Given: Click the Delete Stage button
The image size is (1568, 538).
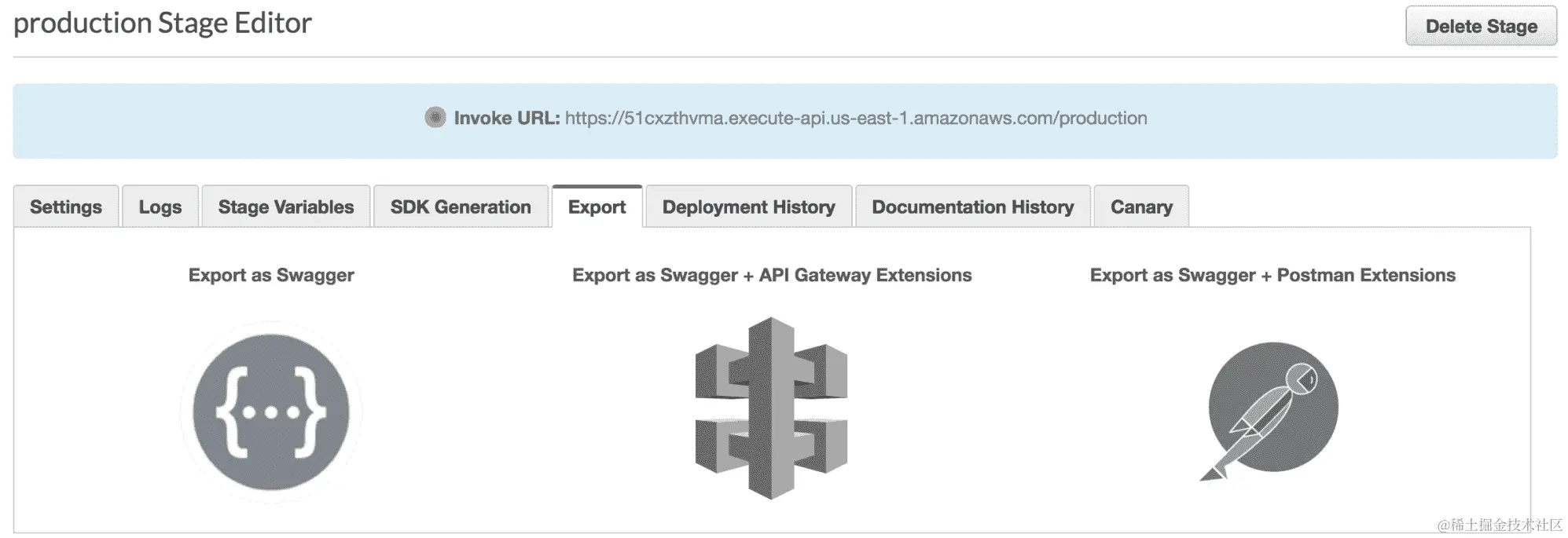Looking at the screenshot, I should (1481, 26).
